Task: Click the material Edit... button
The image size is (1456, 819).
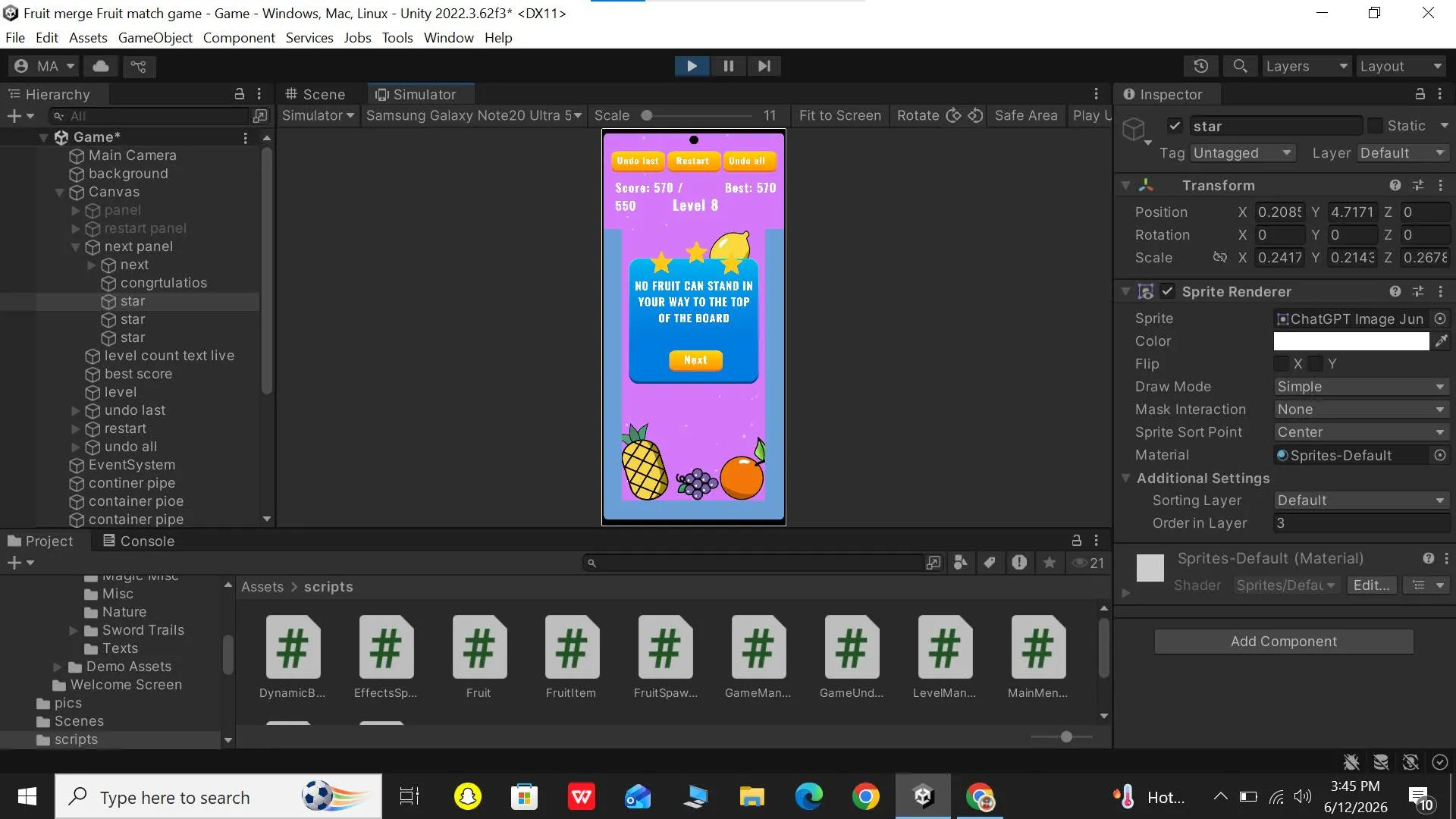Action: (x=1371, y=585)
